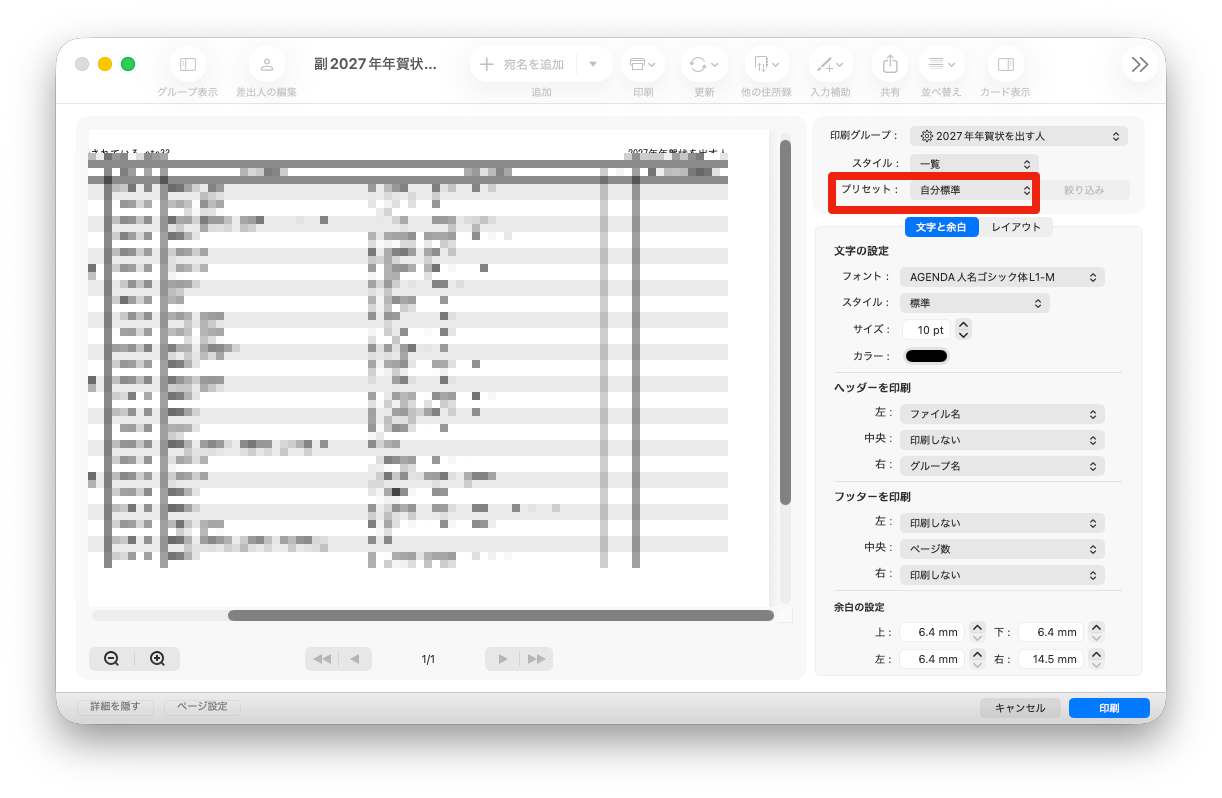Click the black カラー swatch
This screenshot has height=798, width=1222.
926,356
